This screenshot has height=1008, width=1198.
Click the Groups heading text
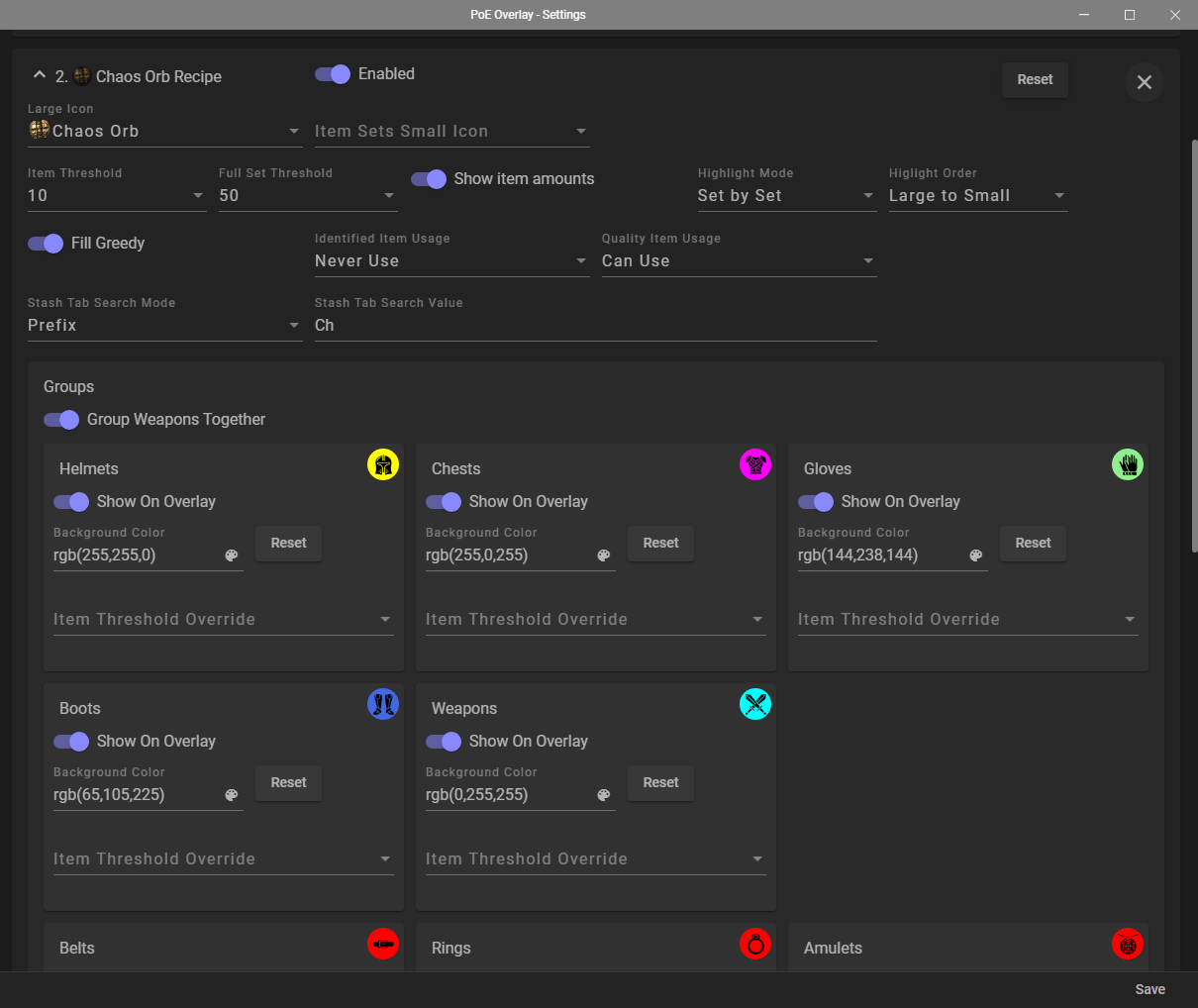click(x=68, y=387)
